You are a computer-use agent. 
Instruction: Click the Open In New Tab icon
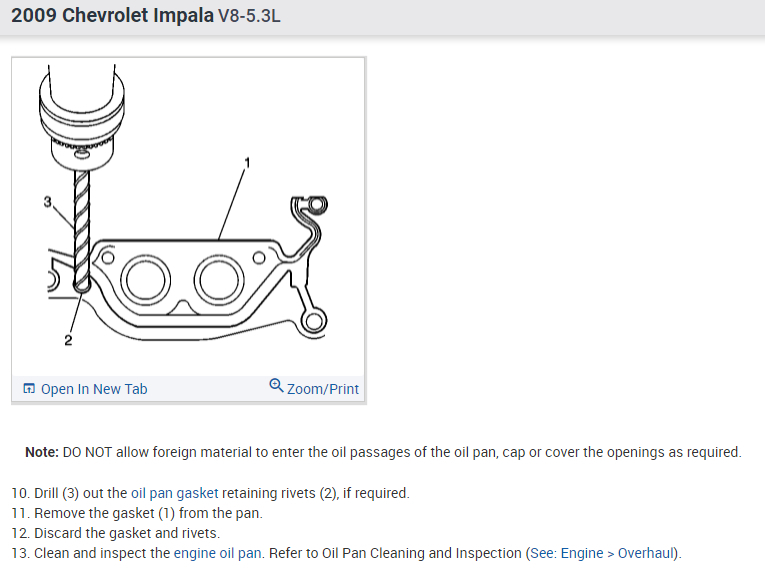click(x=29, y=389)
